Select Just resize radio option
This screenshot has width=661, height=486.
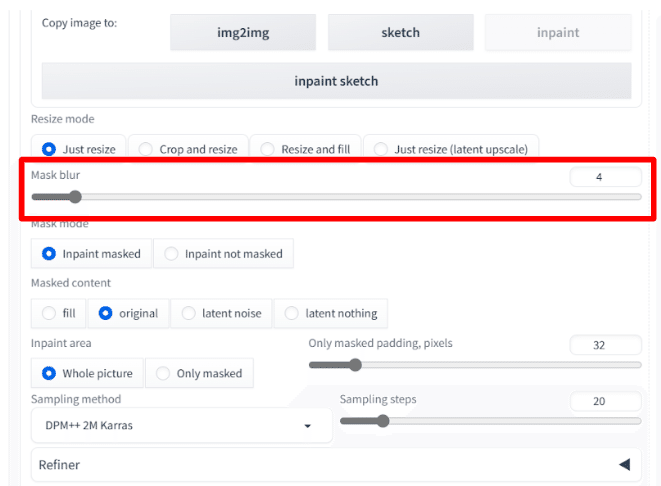78,149
